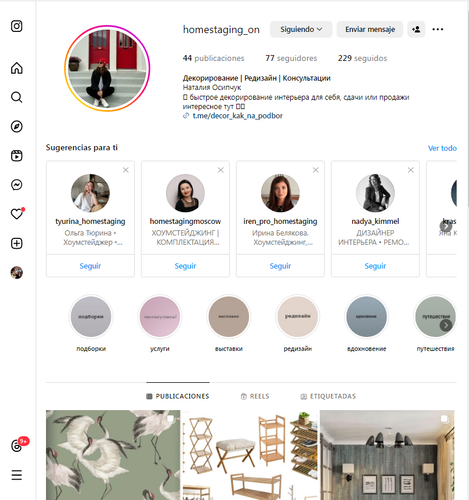Open the выставки story highlight
469x500 pixels.
(229, 317)
